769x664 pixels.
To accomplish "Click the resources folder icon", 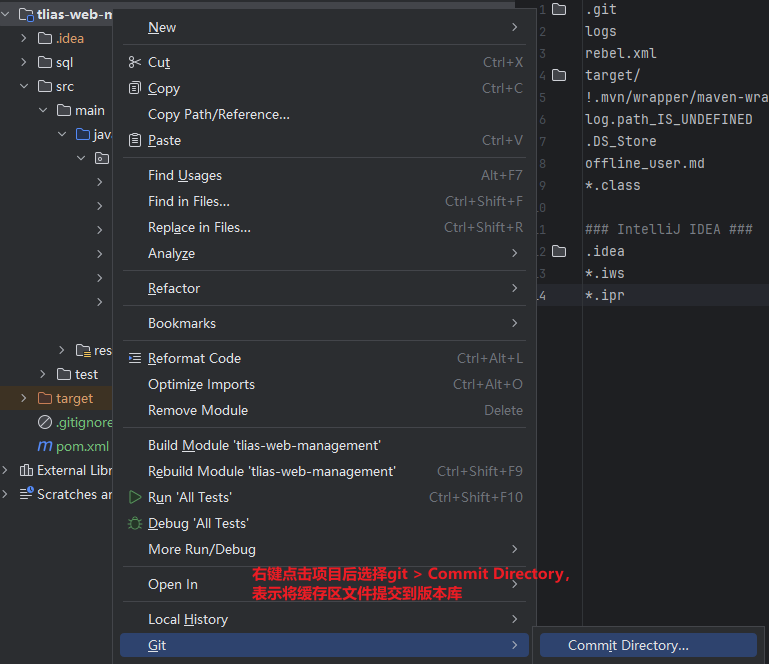I will coord(83,350).
